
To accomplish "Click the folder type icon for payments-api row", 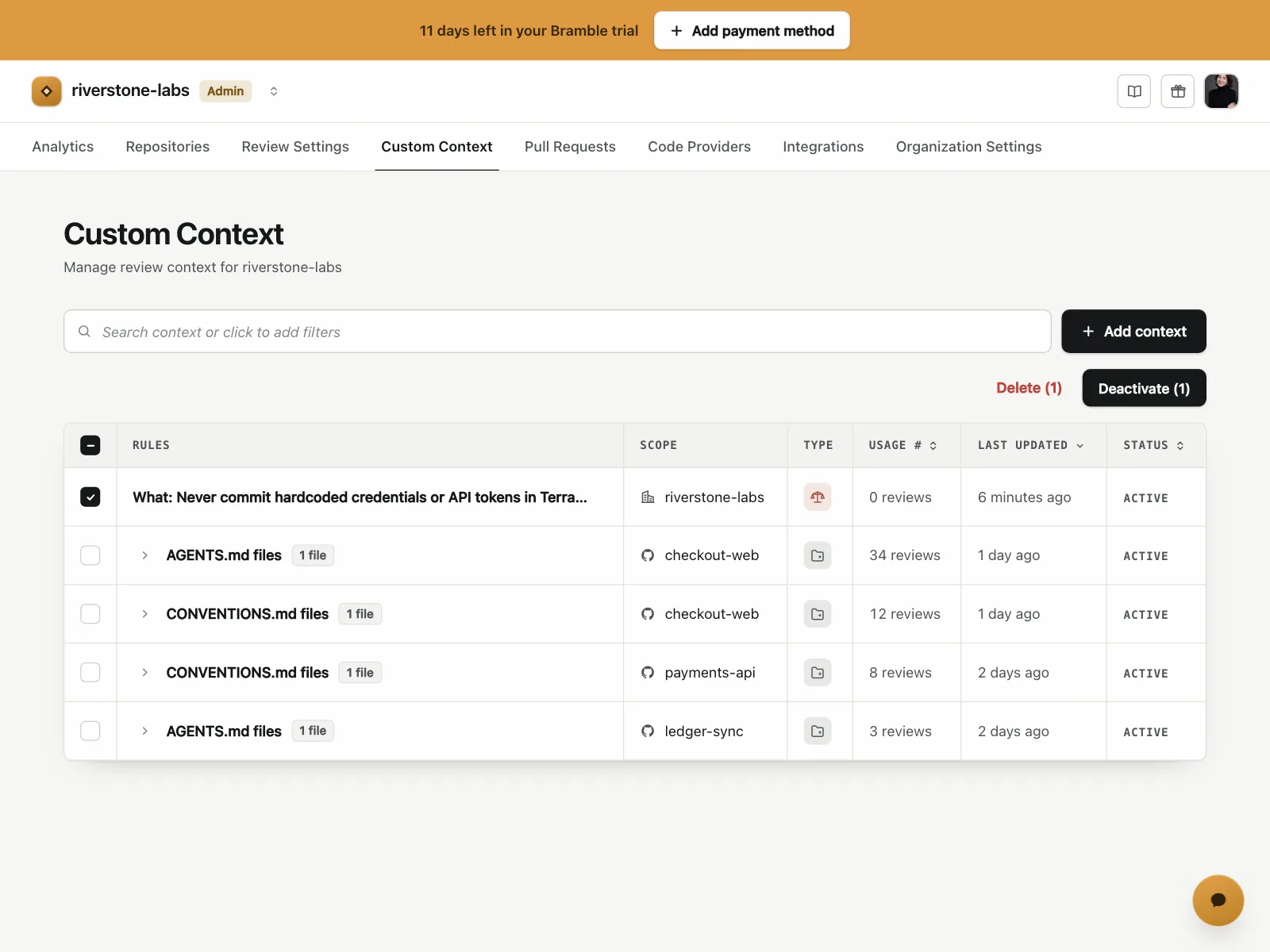I will 818,673.
